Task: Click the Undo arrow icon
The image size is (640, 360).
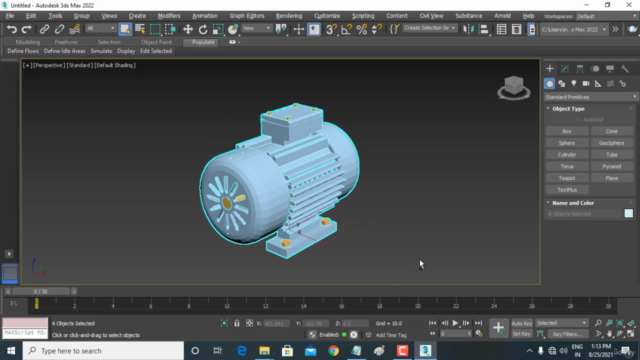Action: 12,29
